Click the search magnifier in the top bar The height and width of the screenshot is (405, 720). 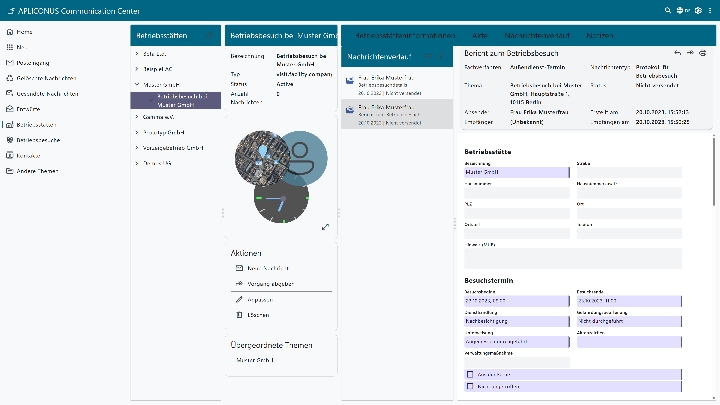(668, 10)
